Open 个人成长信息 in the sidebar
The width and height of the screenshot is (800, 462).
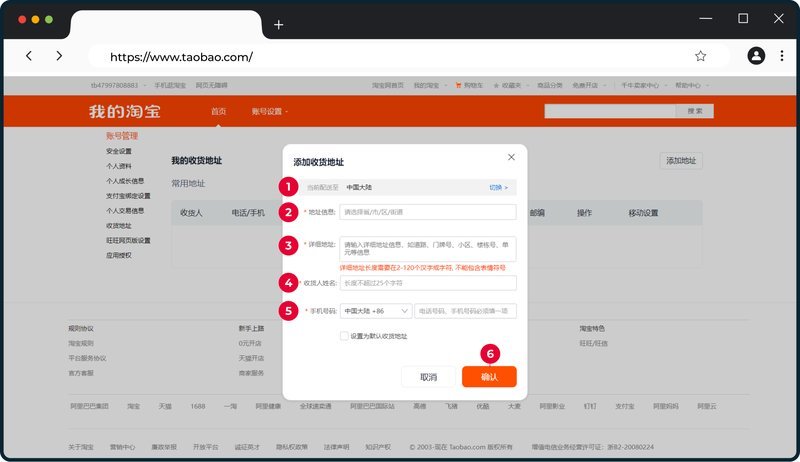point(125,181)
